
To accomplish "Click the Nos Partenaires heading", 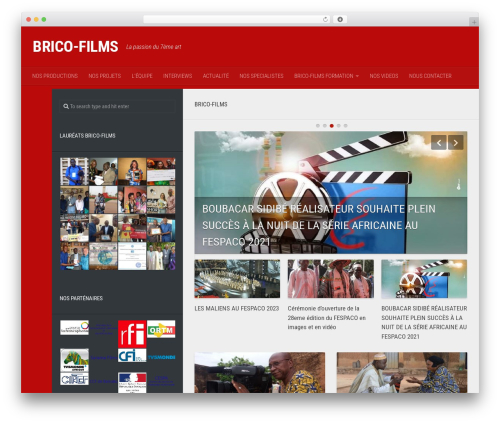I will [81, 298].
